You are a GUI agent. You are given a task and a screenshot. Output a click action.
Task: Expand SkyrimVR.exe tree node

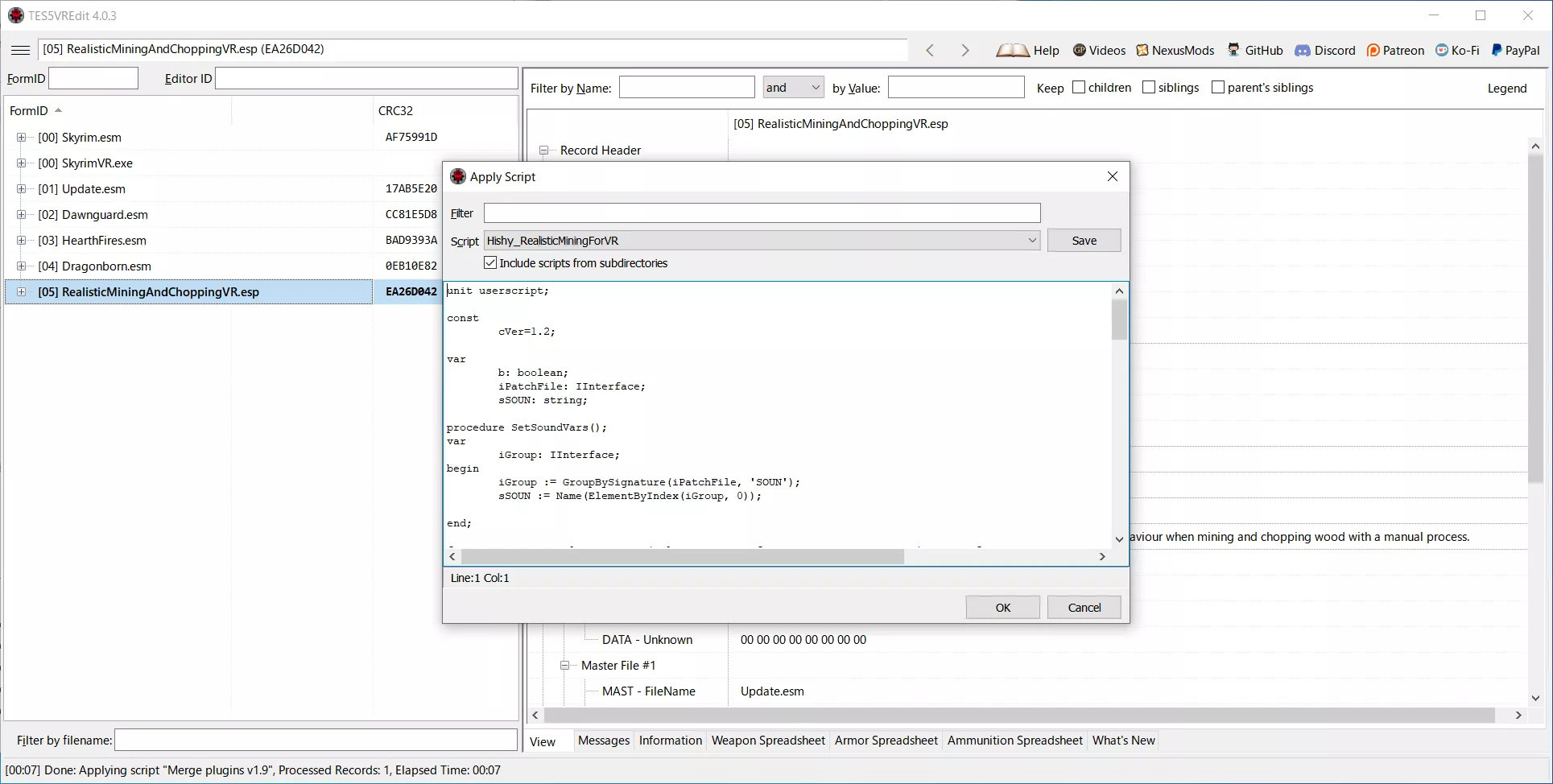22,163
